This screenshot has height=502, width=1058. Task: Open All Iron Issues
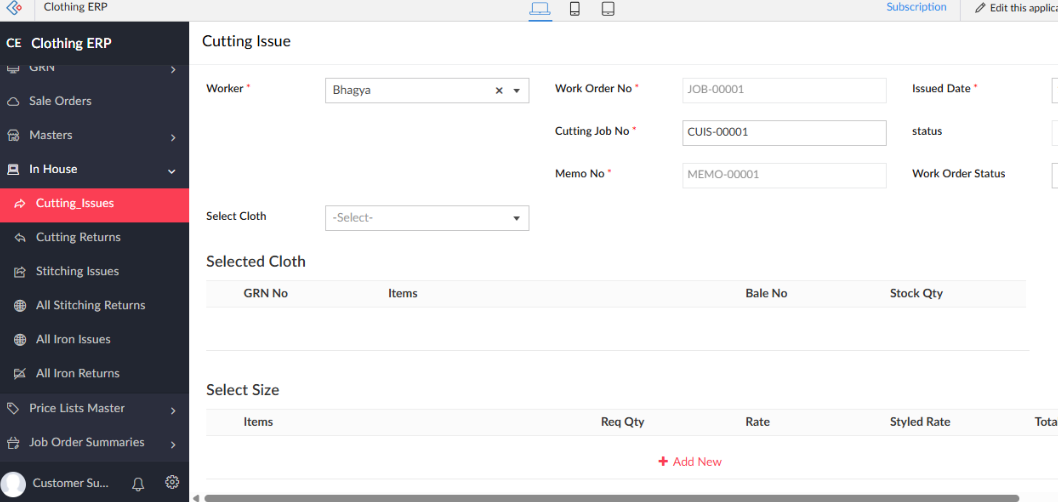(73, 340)
